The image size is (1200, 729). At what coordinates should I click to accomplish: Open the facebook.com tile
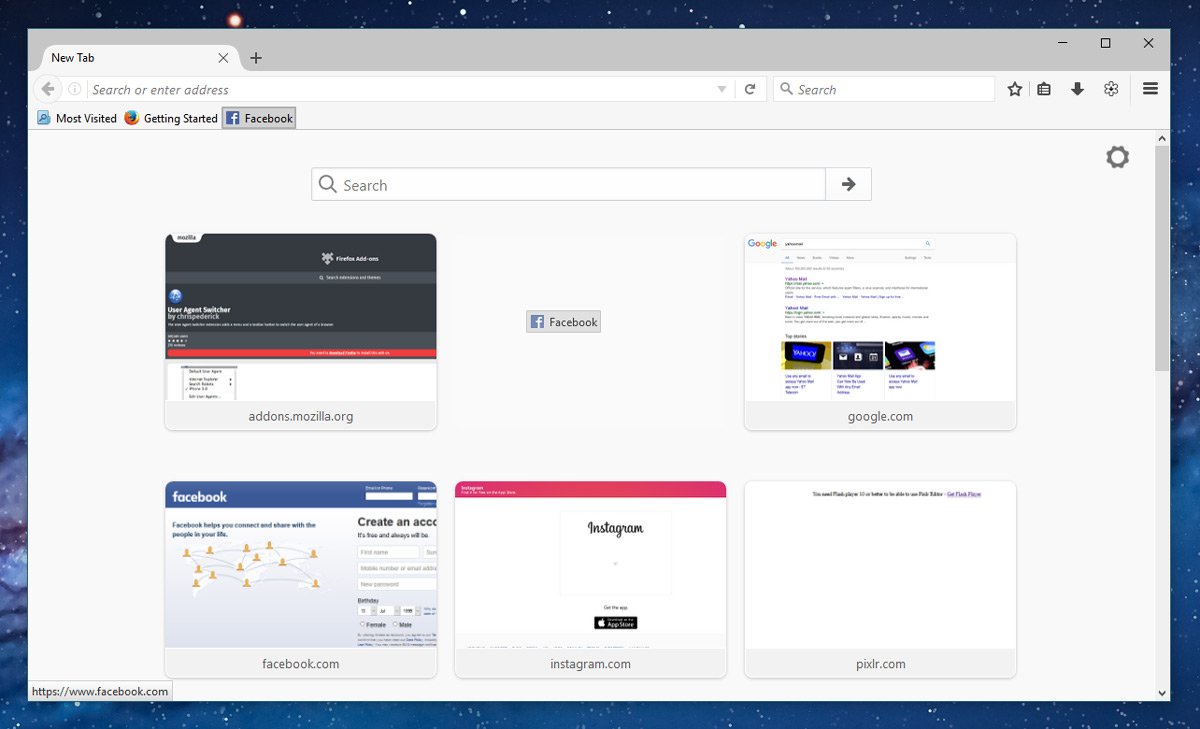coord(301,579)
